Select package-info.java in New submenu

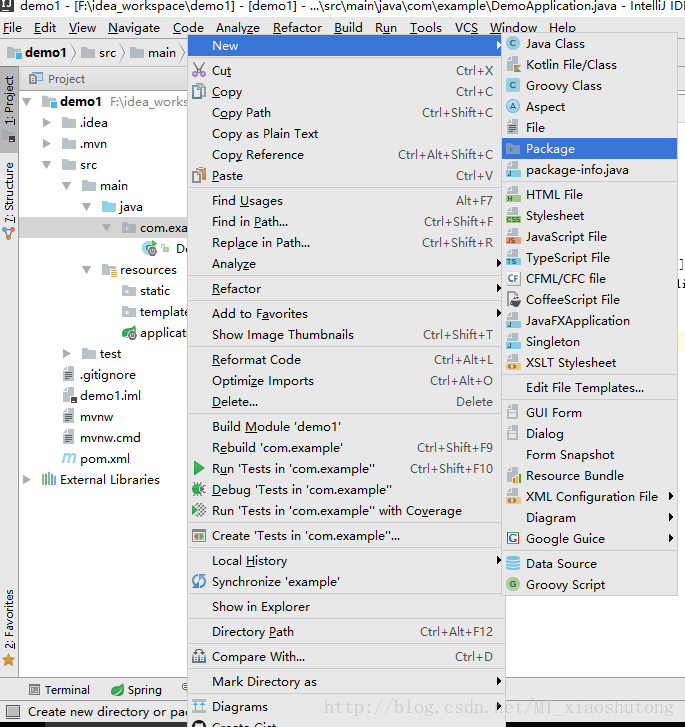[589, 170]
